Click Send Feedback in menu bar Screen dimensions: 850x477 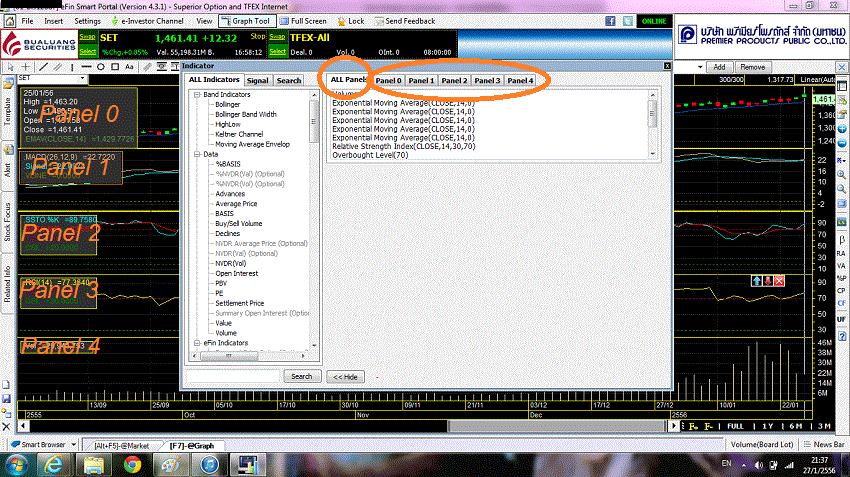[x=405, y=21]
